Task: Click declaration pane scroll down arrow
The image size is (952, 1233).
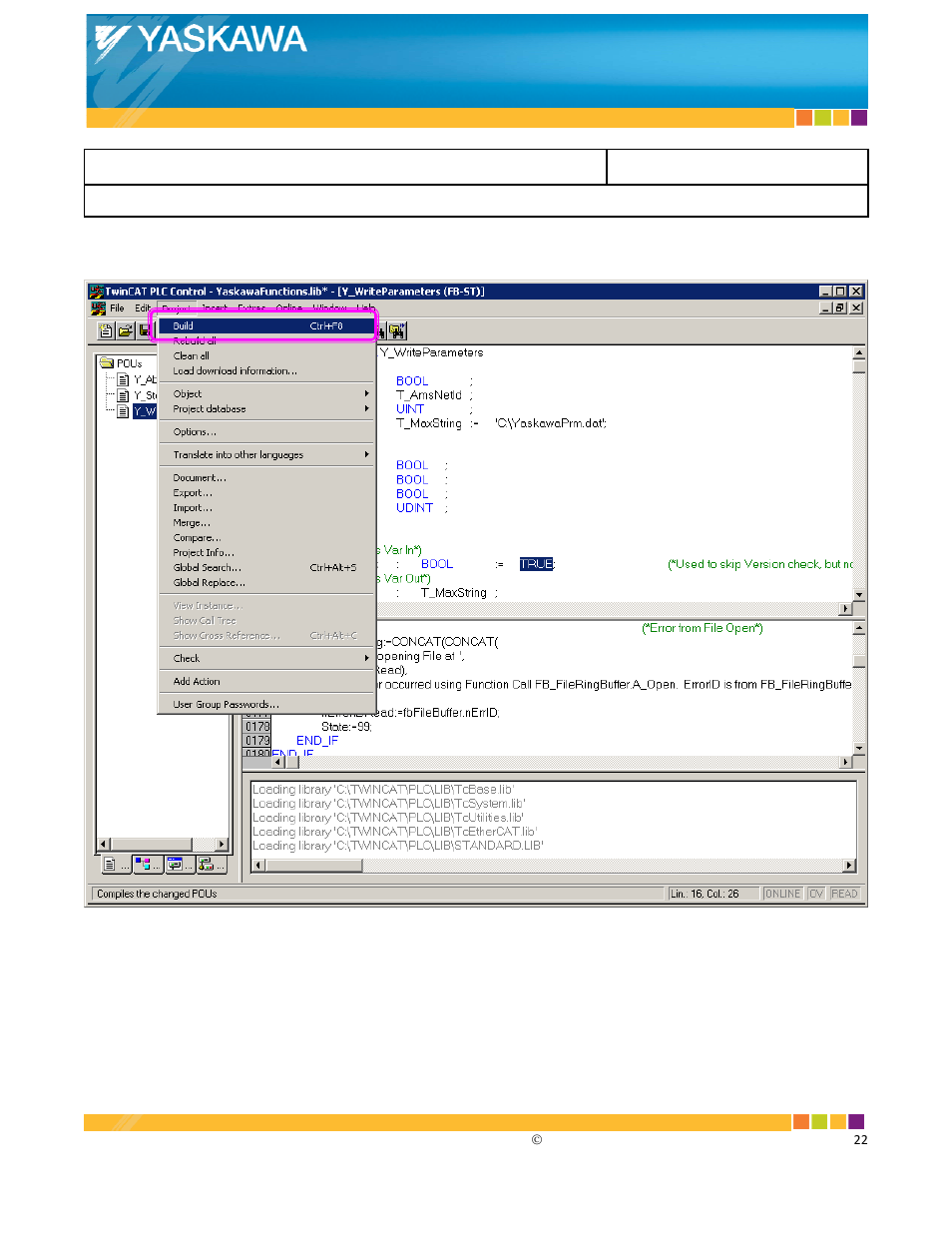Action: click(859, 595)
